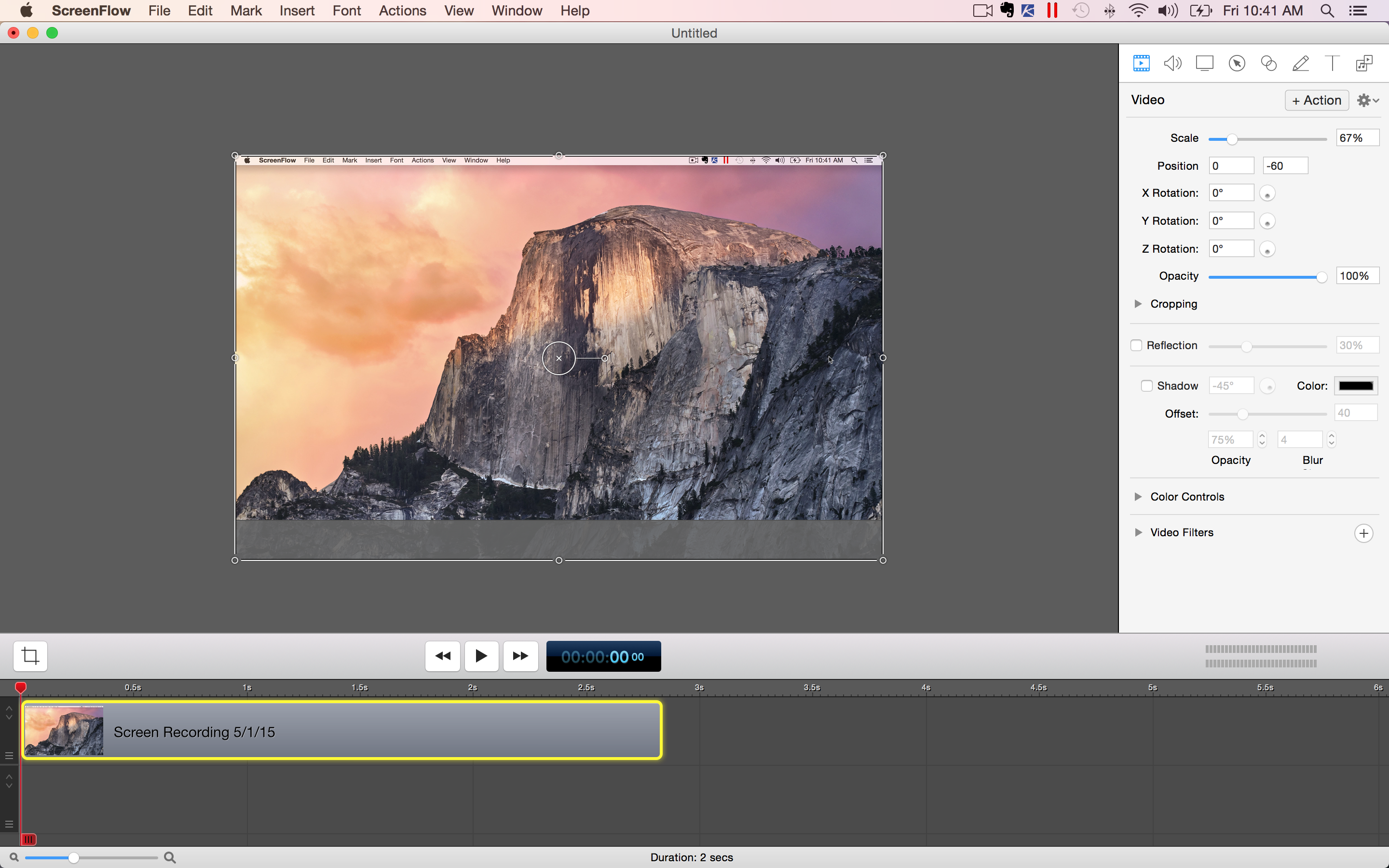Open the Annotations pencil icon
The height and width of the screenshot is (868, 1389).
tap(1301, 63)
